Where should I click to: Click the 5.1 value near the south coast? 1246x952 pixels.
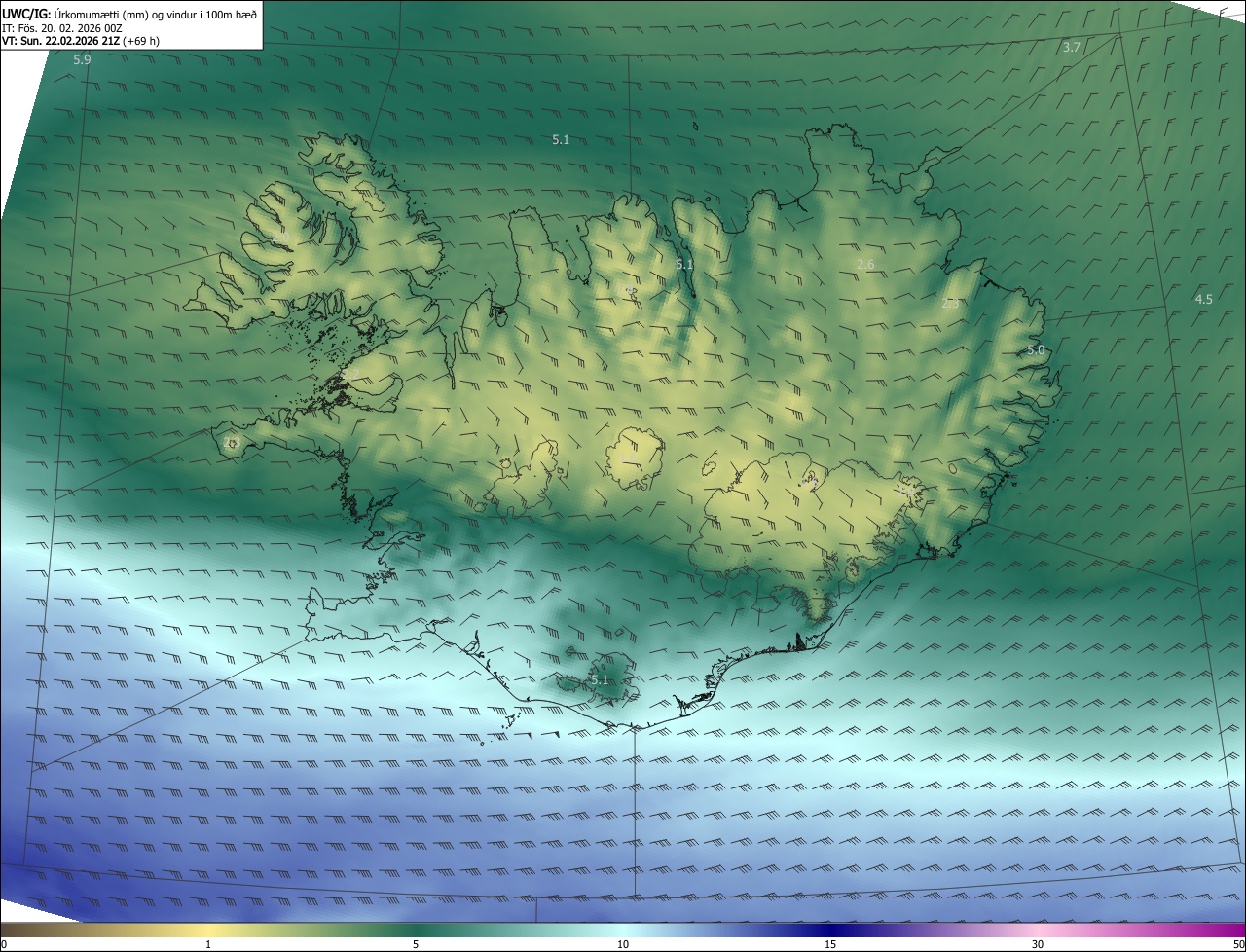pos(599,679)
